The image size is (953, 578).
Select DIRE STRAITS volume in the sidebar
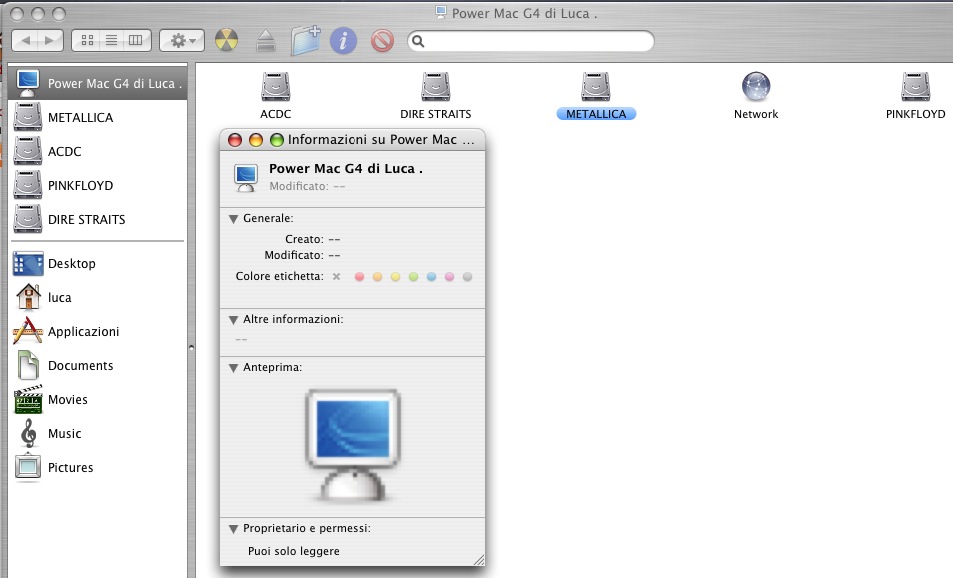click(x=97, y=219)
